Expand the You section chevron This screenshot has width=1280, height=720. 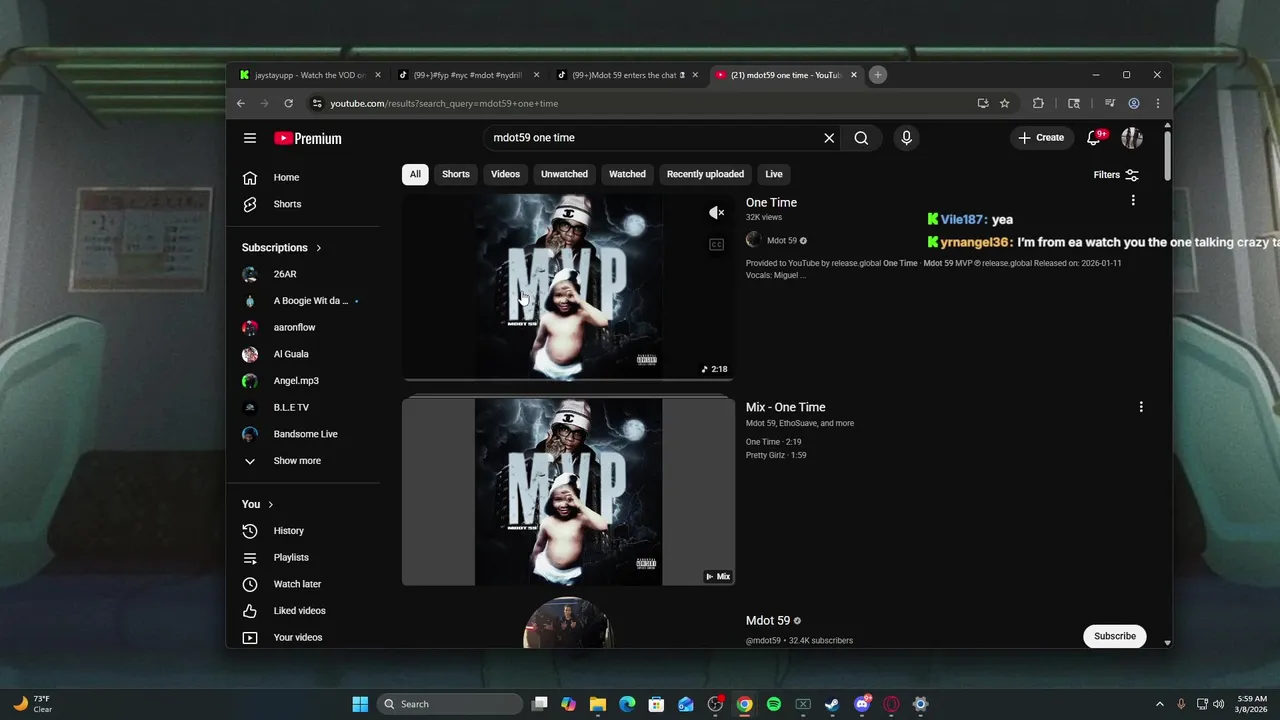coord(271,505)
